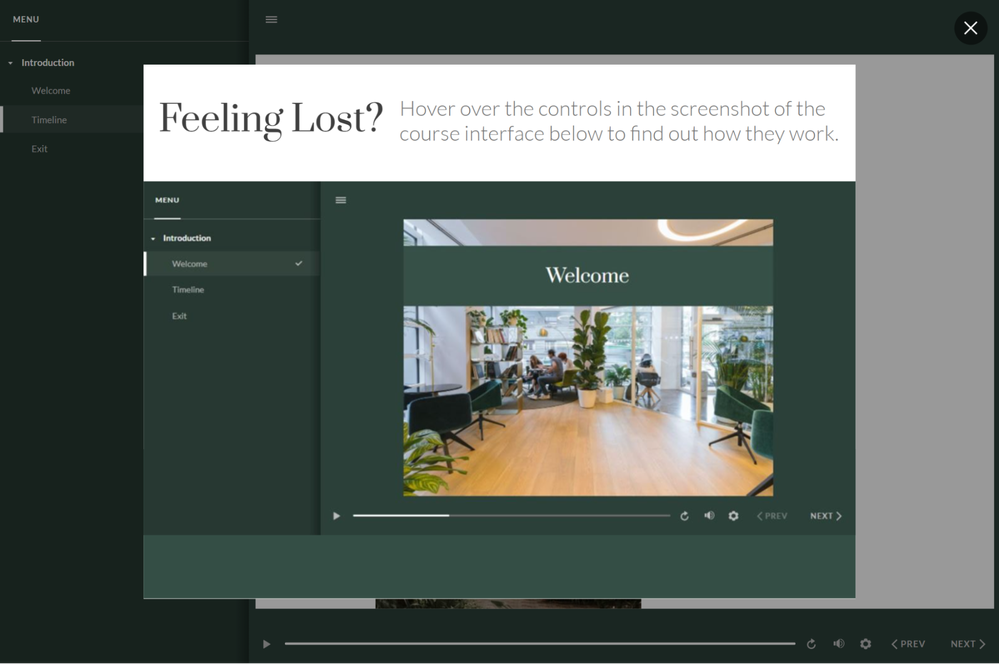This screenshot has width=999, height=664.
Task: Select Exit in the screenshot menu
Action: coord(179,316)
